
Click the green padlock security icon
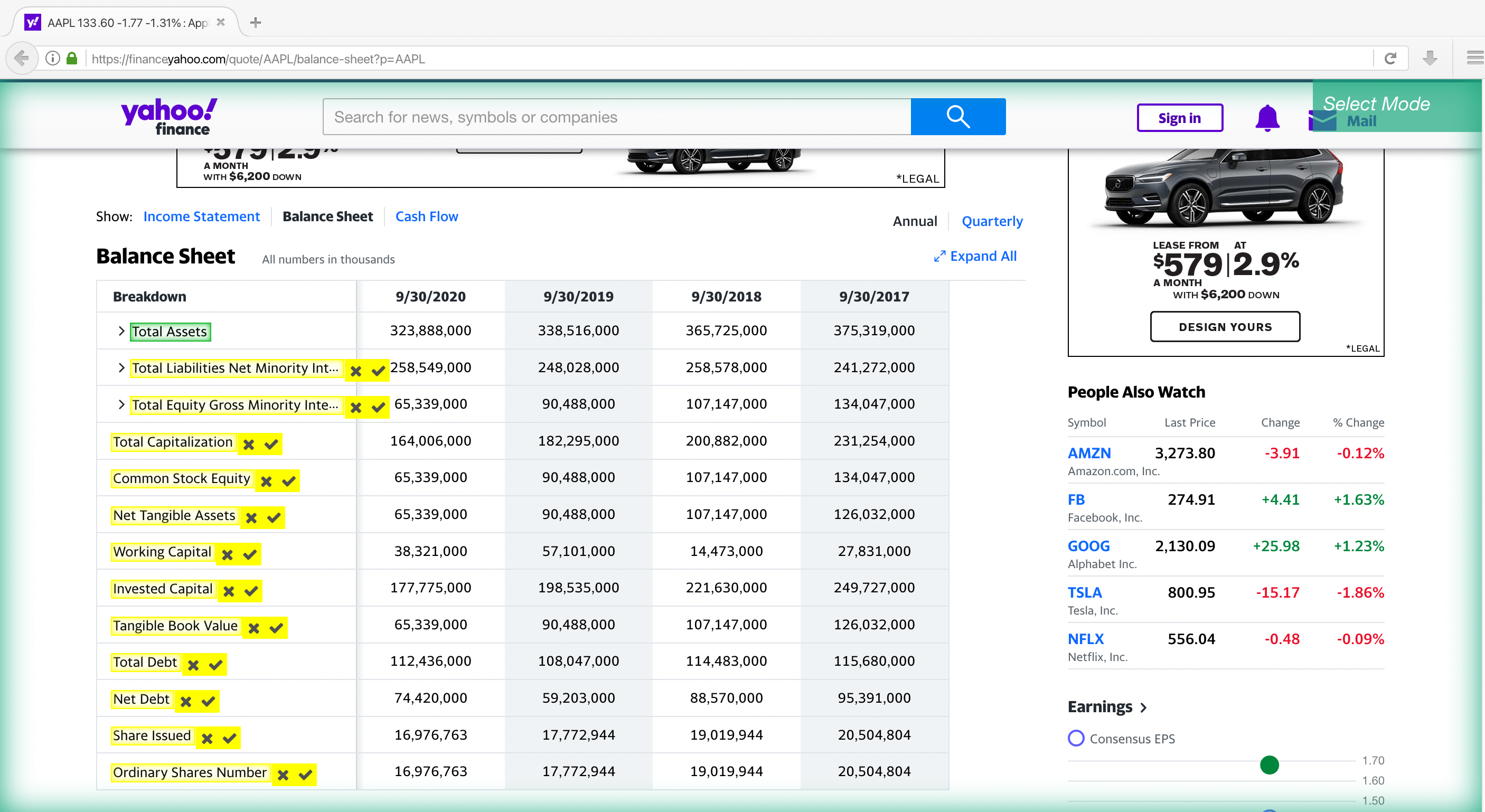[x=72, y=58]
